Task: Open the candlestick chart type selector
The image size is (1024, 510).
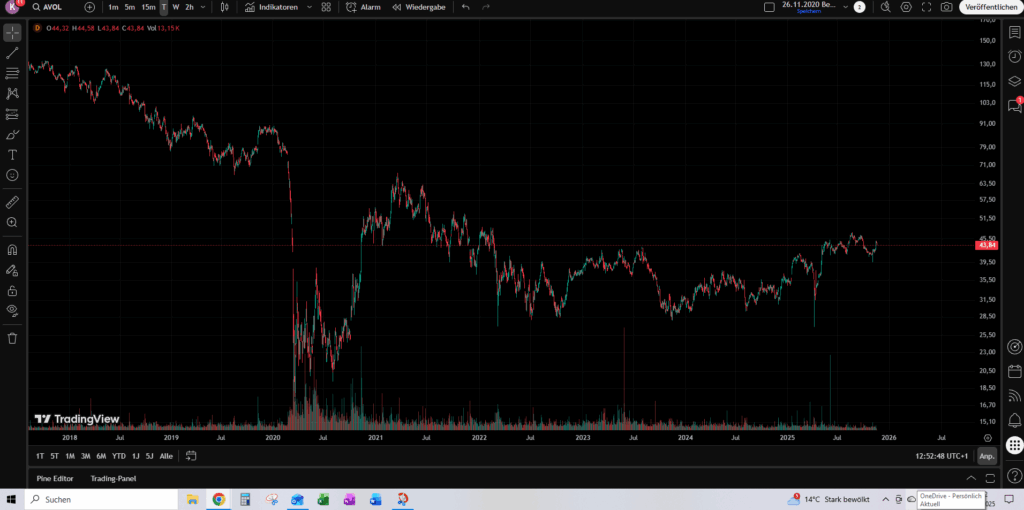Action: [224, 7]
